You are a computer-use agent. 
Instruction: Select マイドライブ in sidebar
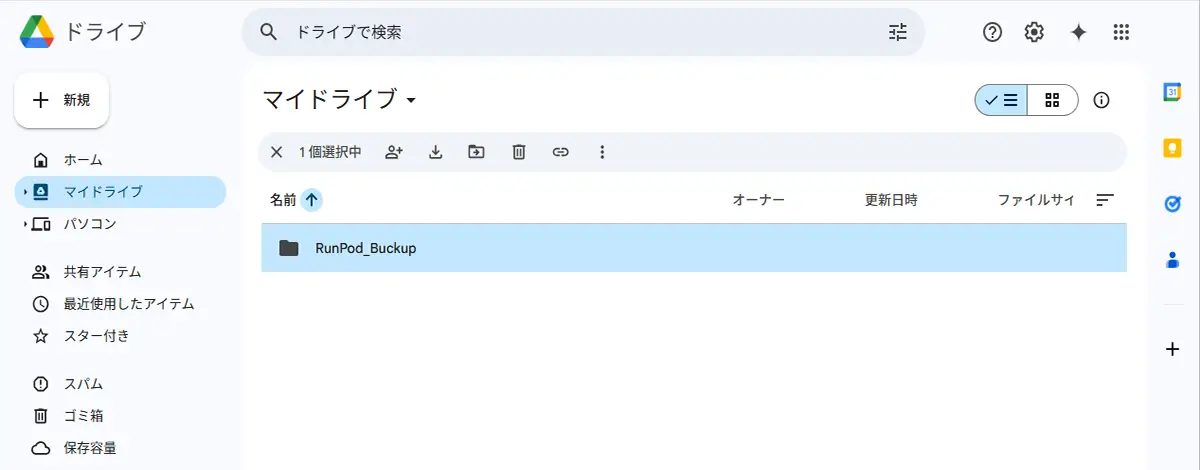pos(120,192)
